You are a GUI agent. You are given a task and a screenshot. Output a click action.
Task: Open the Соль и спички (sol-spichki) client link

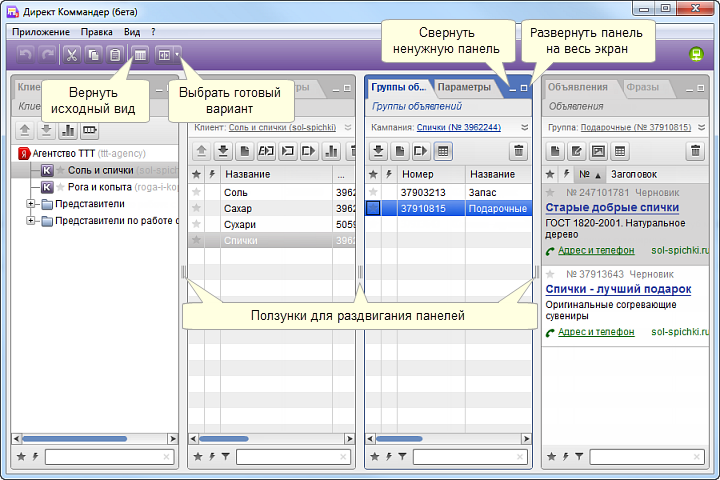(x=282, y=128)
